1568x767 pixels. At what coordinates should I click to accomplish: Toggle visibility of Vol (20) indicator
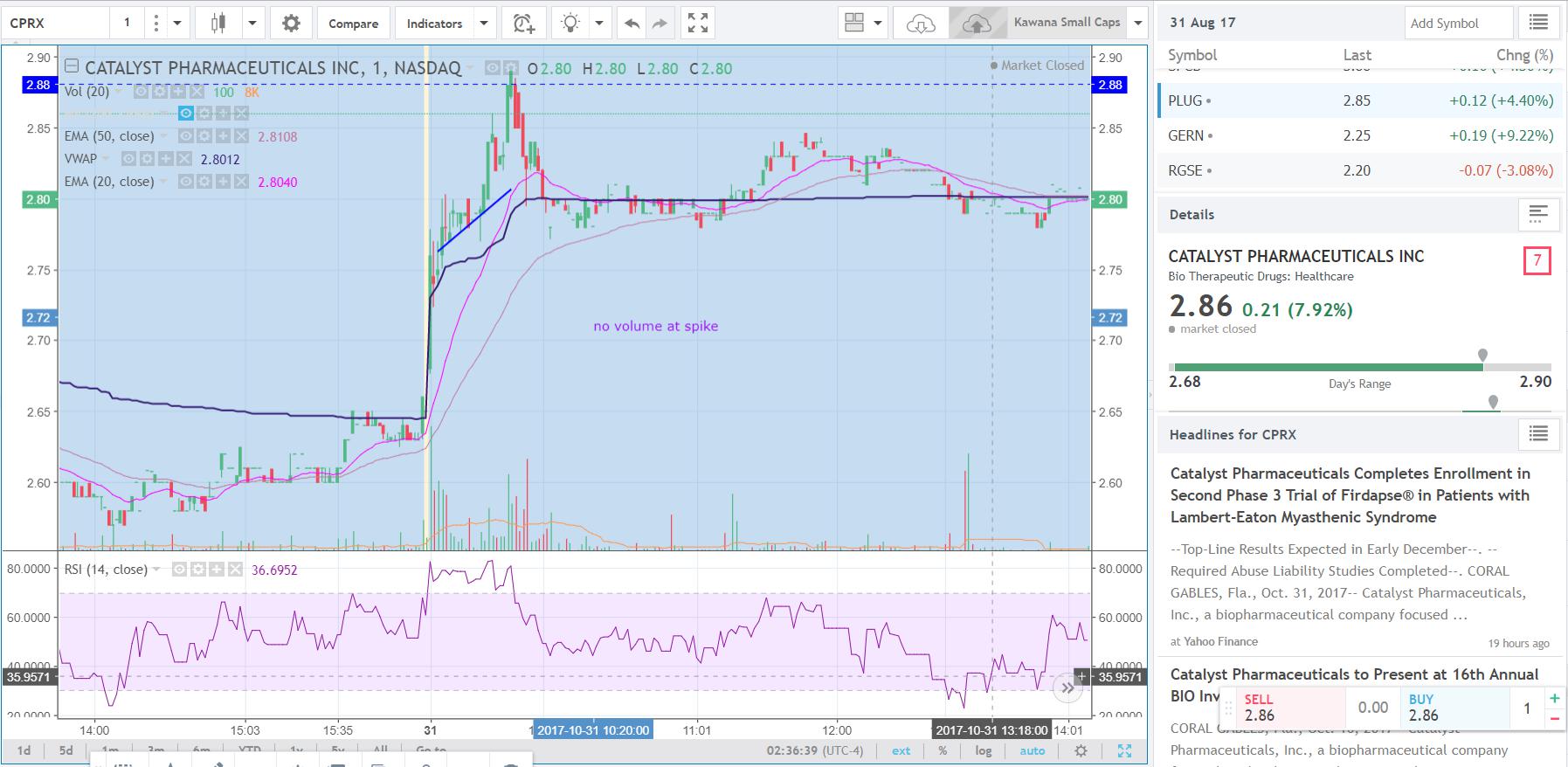[x=140, y=92]
